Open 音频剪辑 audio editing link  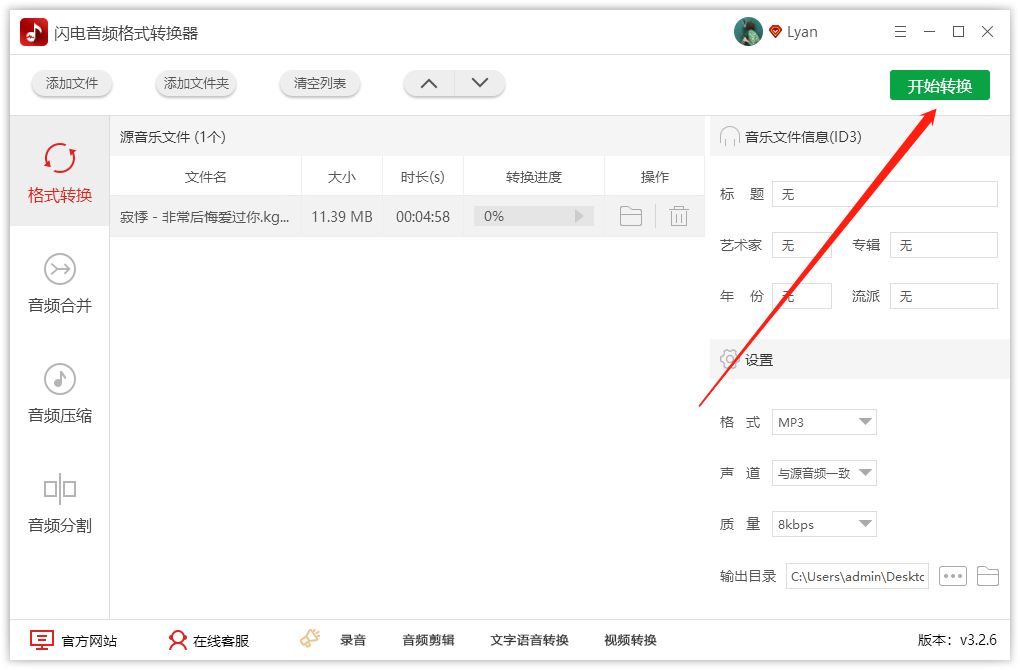[429, 640]
